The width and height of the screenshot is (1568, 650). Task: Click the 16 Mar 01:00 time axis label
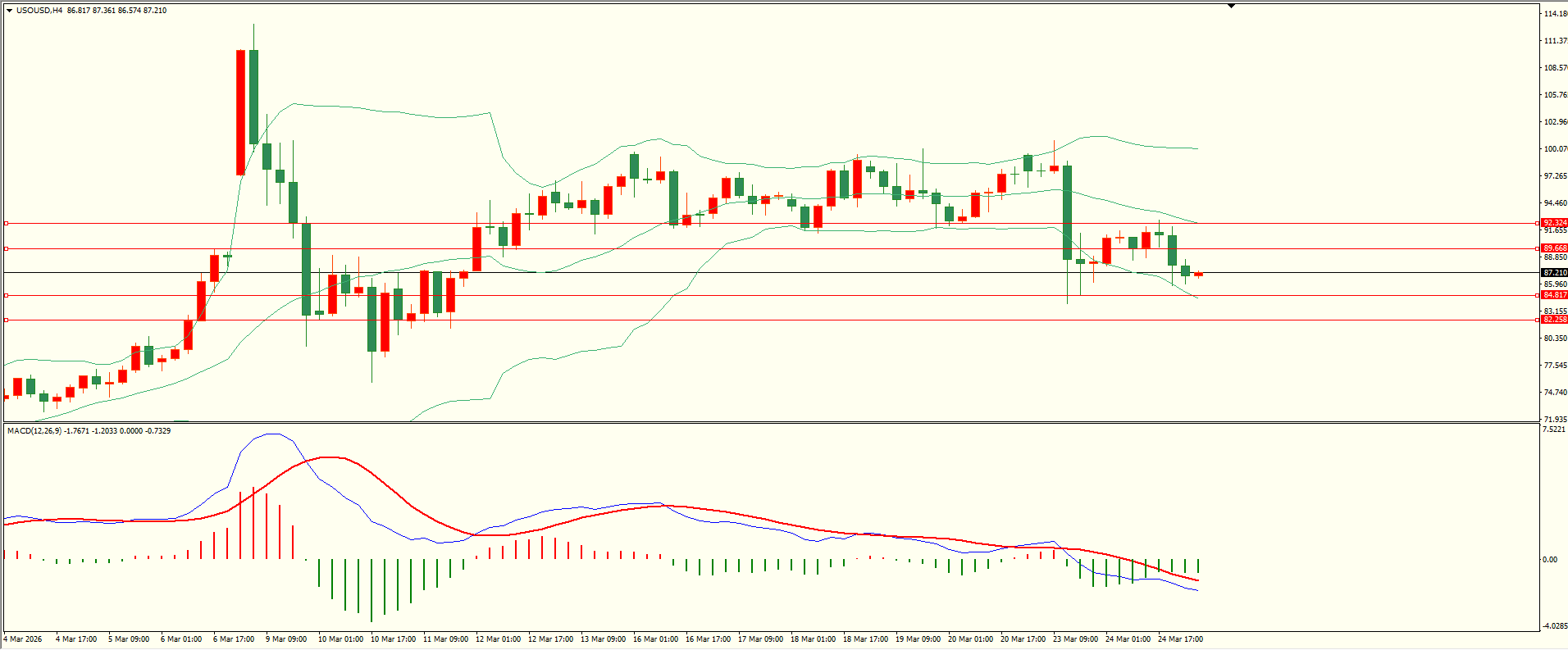click(x=655, y=639)
